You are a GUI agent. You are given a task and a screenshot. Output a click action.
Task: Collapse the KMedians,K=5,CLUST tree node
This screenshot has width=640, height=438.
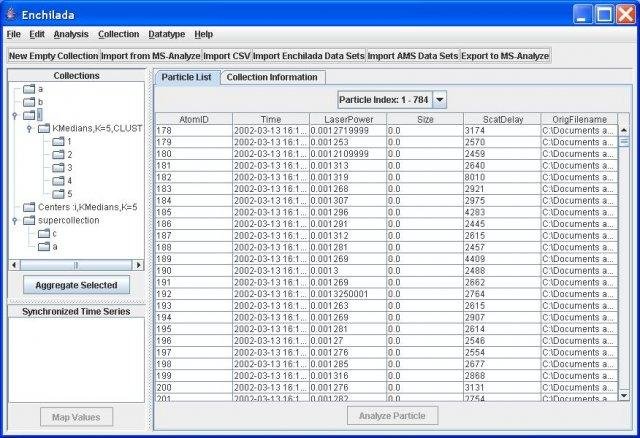click(x=29, y=129)
